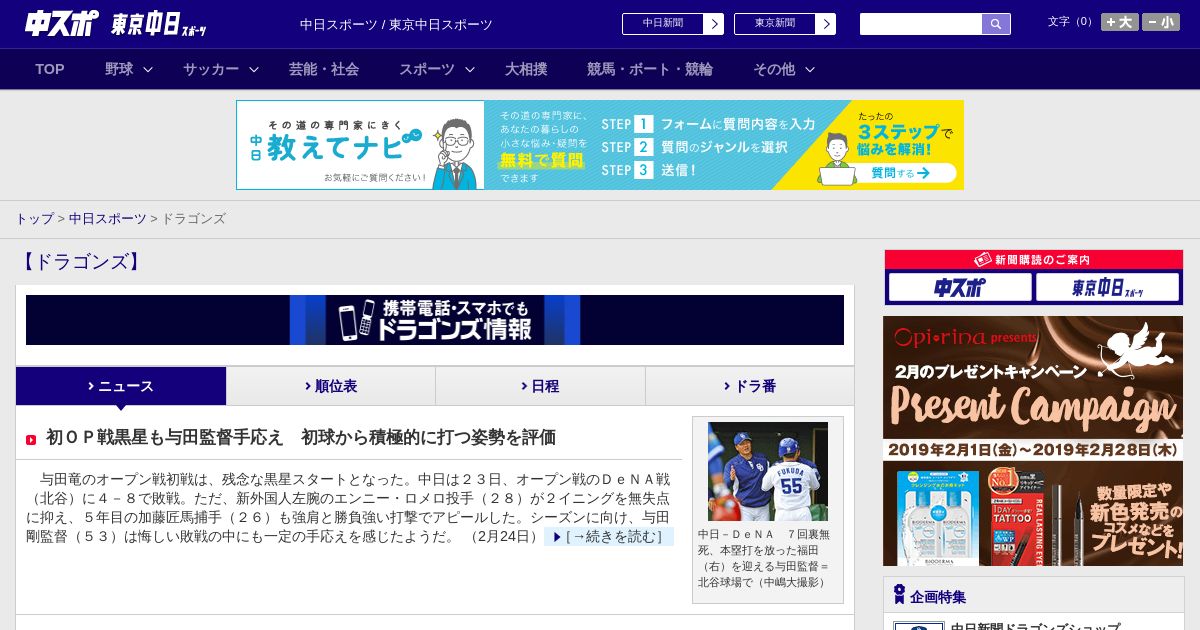Click 質問する button in banner ad
This screenshot has height=630, width=1200.
pos(899,173)
